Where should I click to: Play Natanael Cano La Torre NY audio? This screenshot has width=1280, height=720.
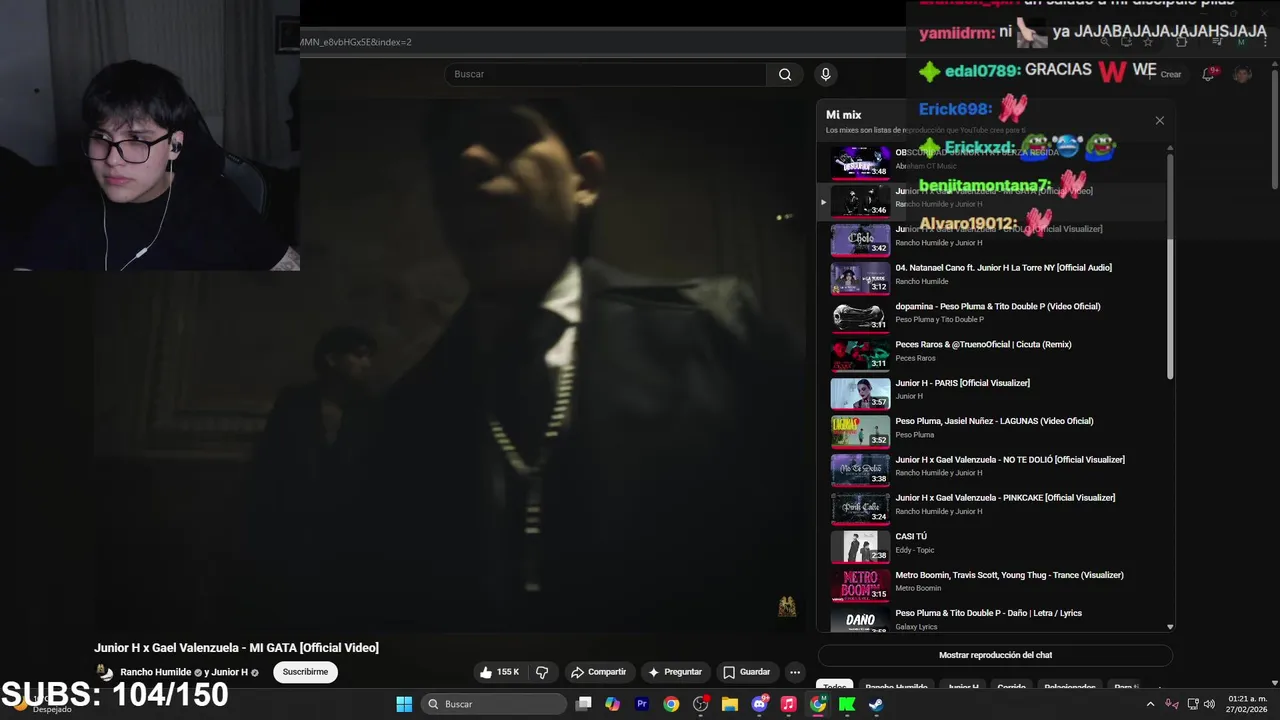click(1003, 268)
